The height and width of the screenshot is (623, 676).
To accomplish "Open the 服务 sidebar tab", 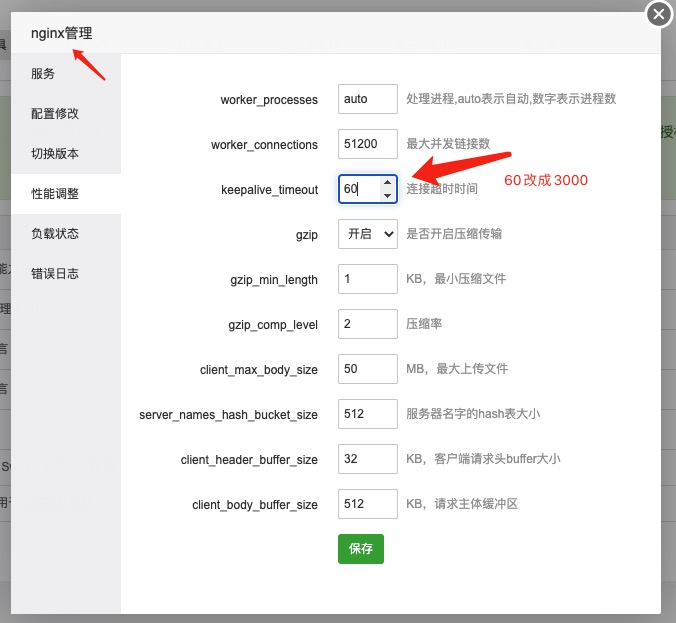I will click(66, 74).
